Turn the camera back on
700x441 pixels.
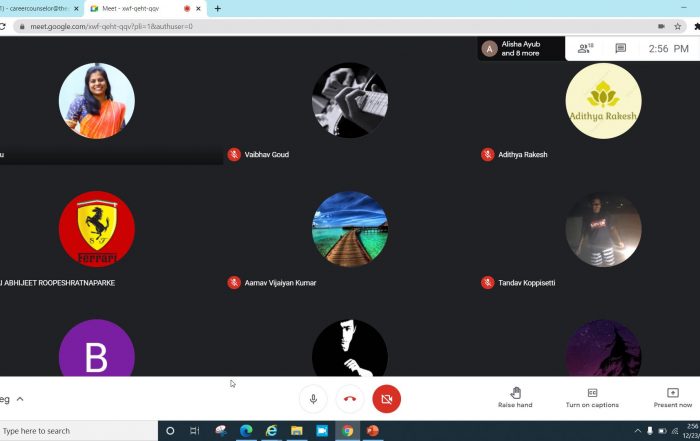387,399
